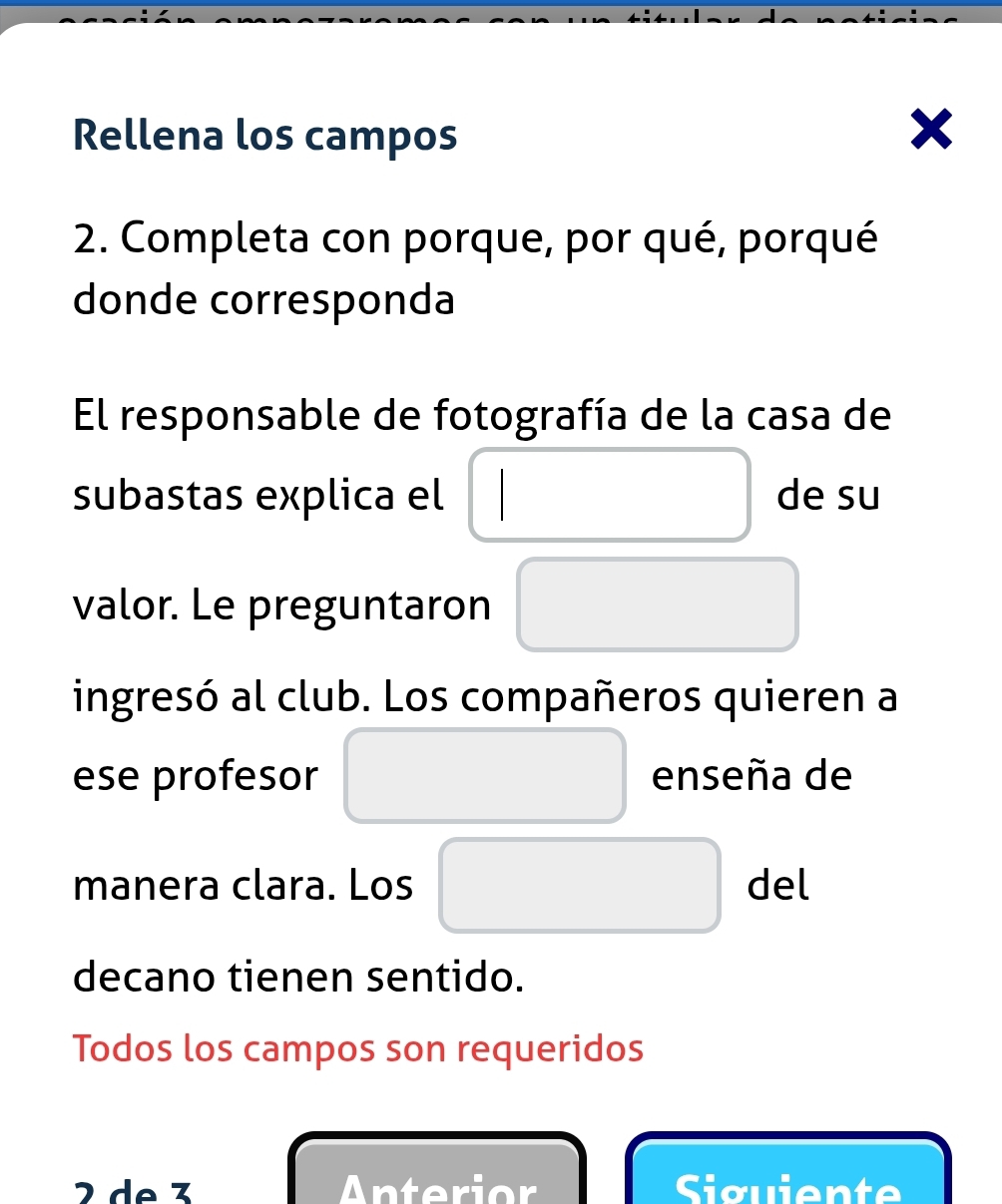Click the 'Rellena los campos' heading

[x=265, y=134]
